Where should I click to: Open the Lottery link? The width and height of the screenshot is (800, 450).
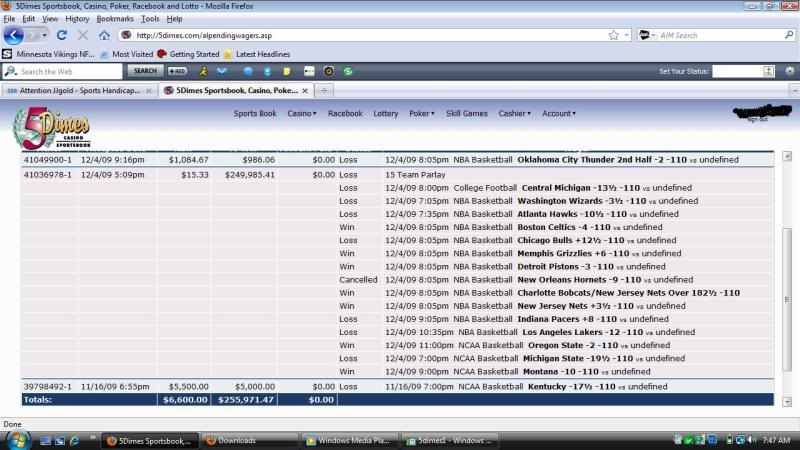tap(385, 113)
